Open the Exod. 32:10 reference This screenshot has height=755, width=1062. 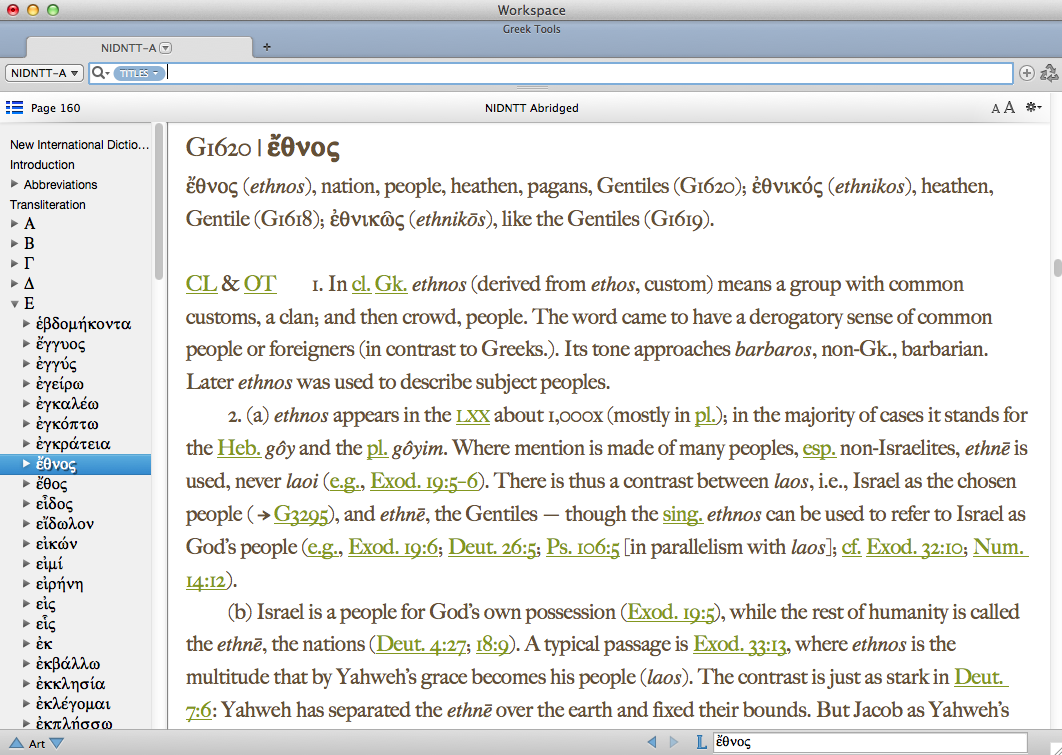click(914, 547)
